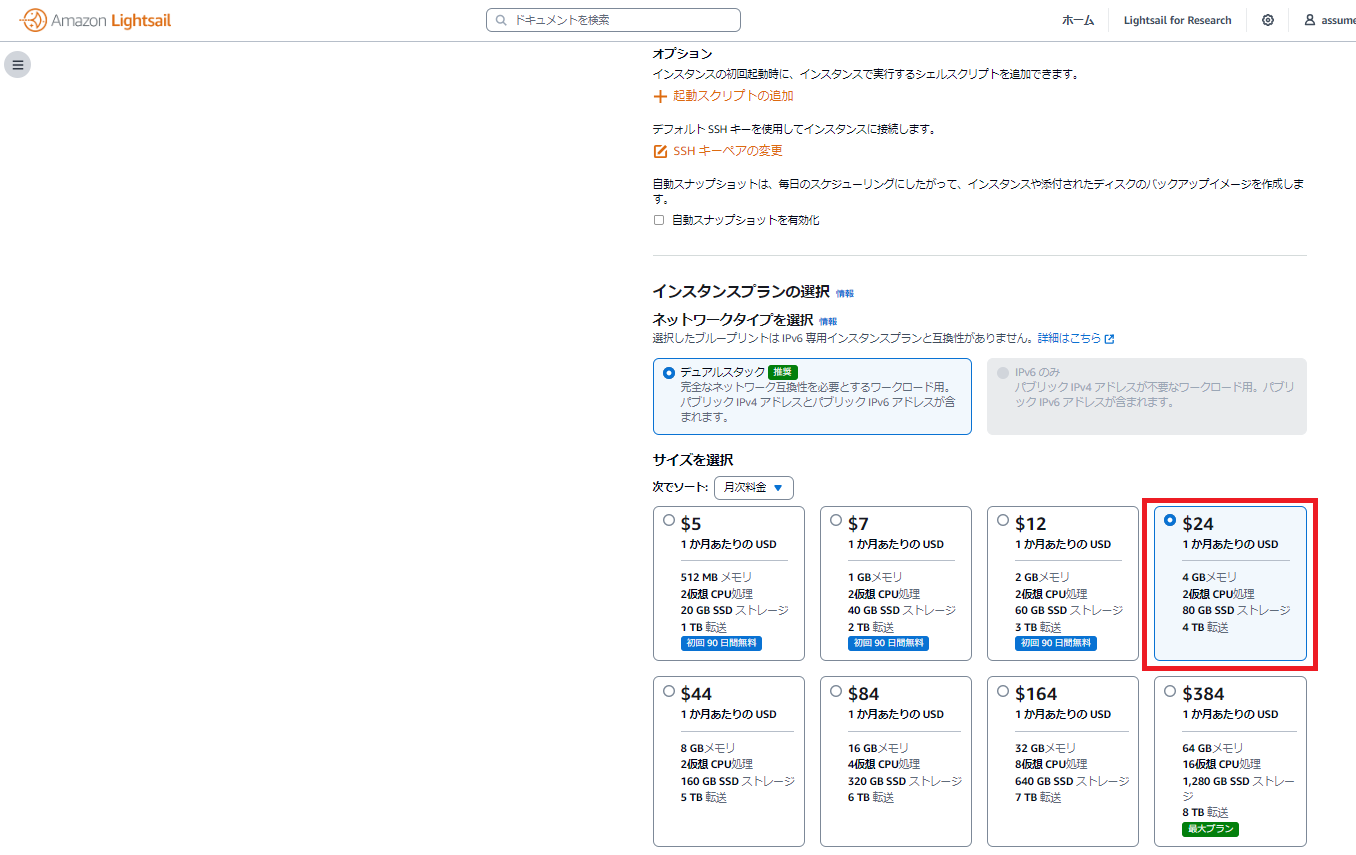Image resolution: width=1356 pixels, height=855 pixels.
Task: Open the user account icon menu
Action: [1310, 20]
